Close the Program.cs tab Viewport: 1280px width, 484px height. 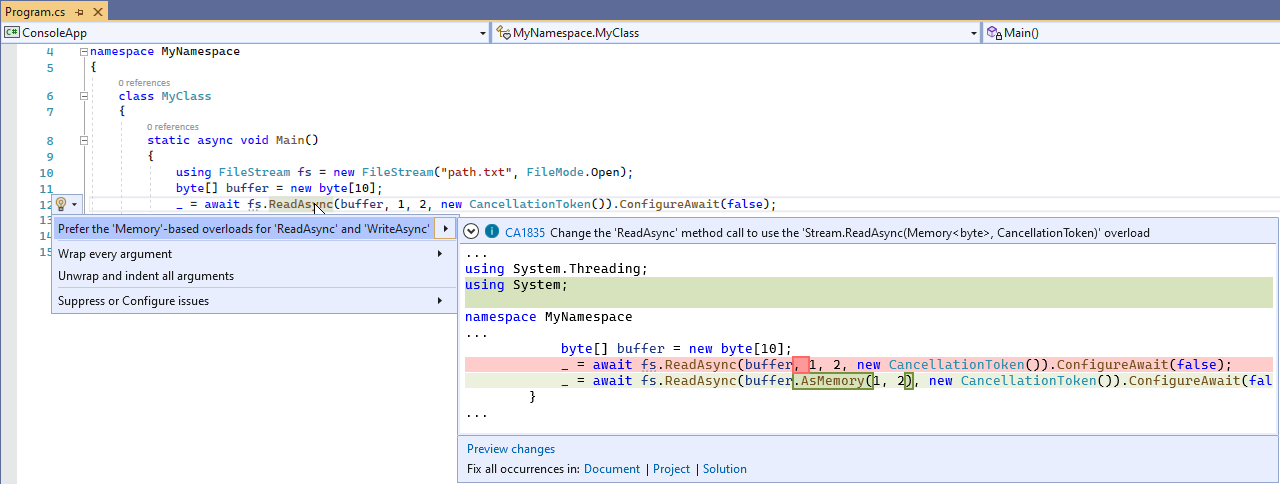tap(96, 10)
